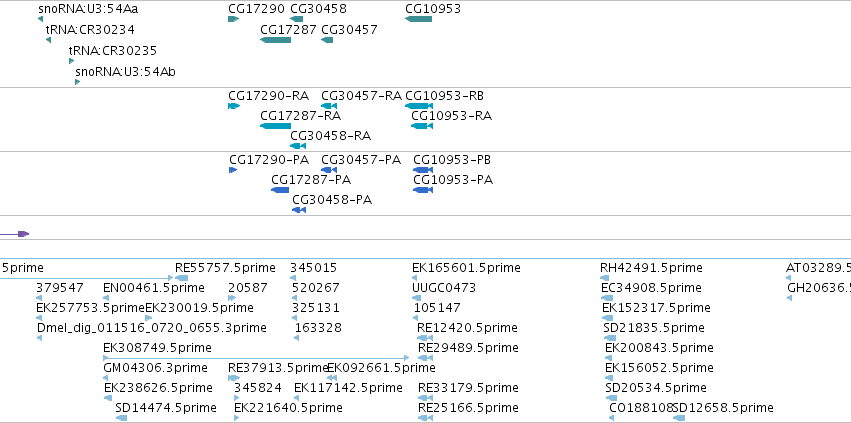Select the EK152317.5prime label
This screenshot has width=851, height=423.
pyautogui.click(x=656, y=308)
